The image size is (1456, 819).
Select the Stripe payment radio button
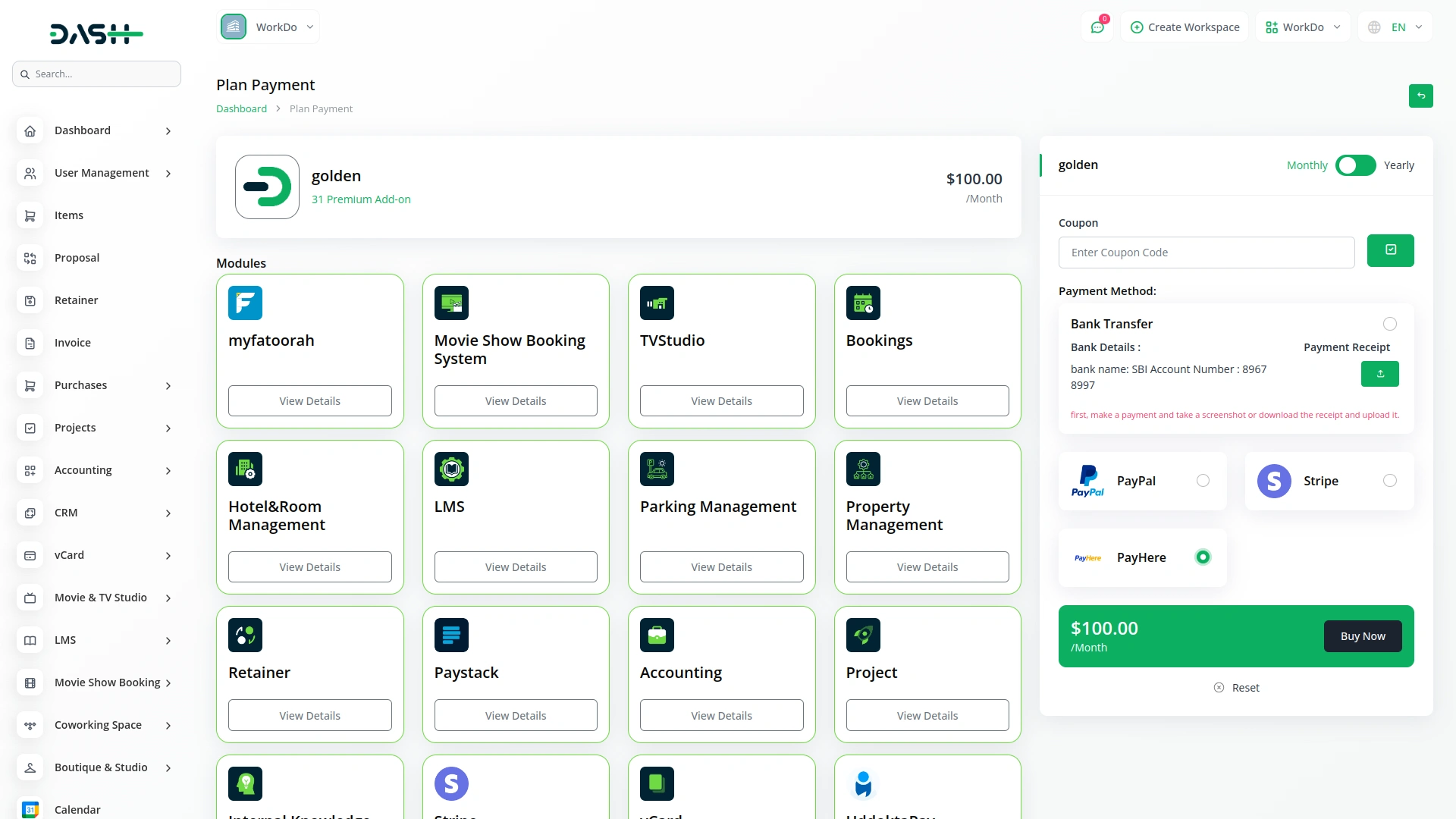[1389, 481]
